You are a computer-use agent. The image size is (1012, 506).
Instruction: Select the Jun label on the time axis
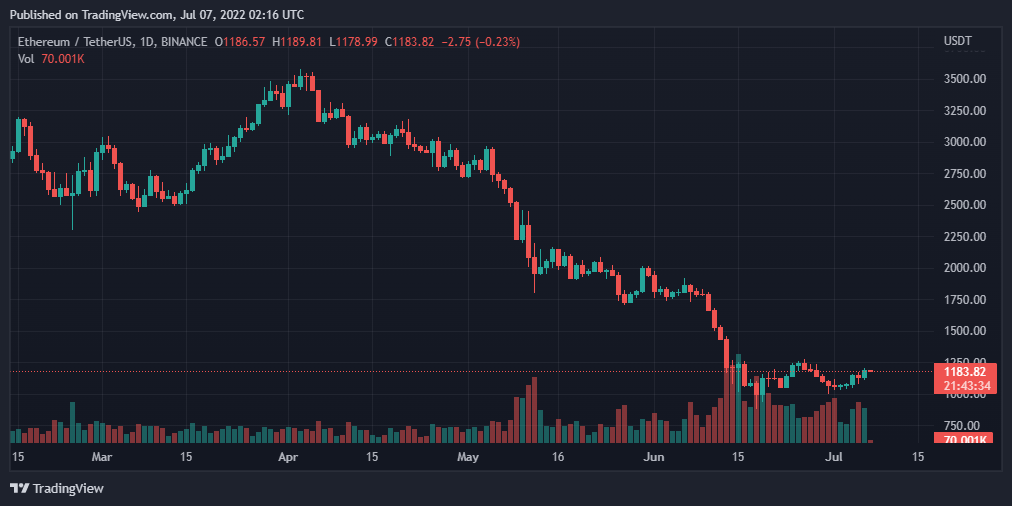[x=653, y=457]
